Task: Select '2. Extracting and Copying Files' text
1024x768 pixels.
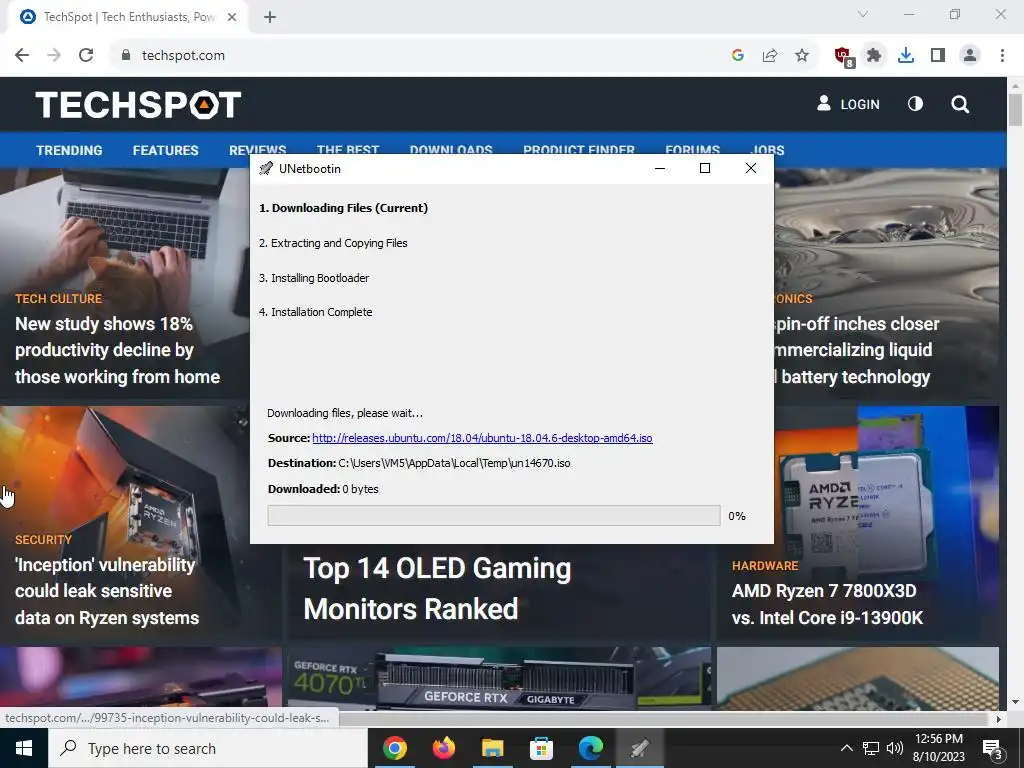Action: click(x=333, y=243)
